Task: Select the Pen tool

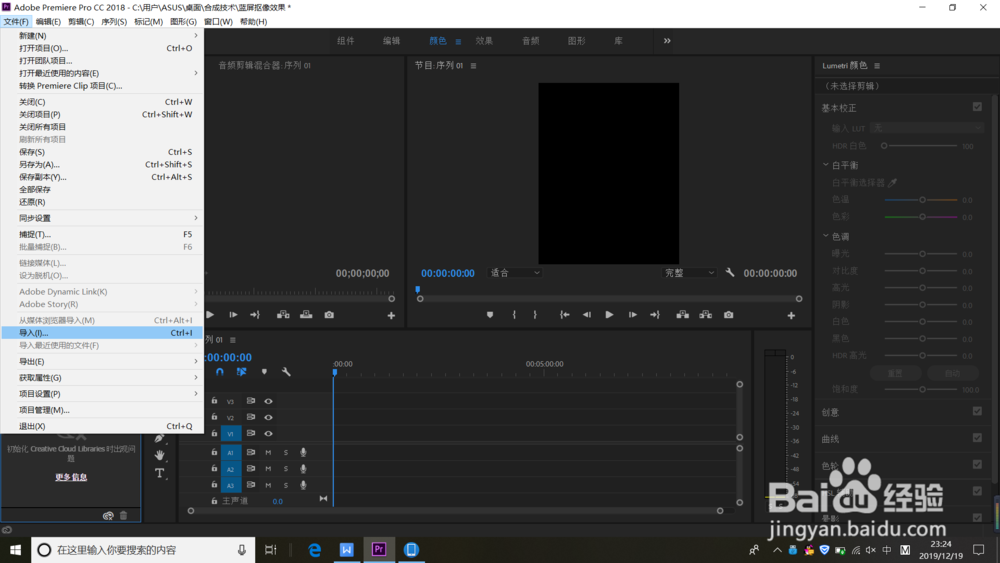Action: pos(159,438)
